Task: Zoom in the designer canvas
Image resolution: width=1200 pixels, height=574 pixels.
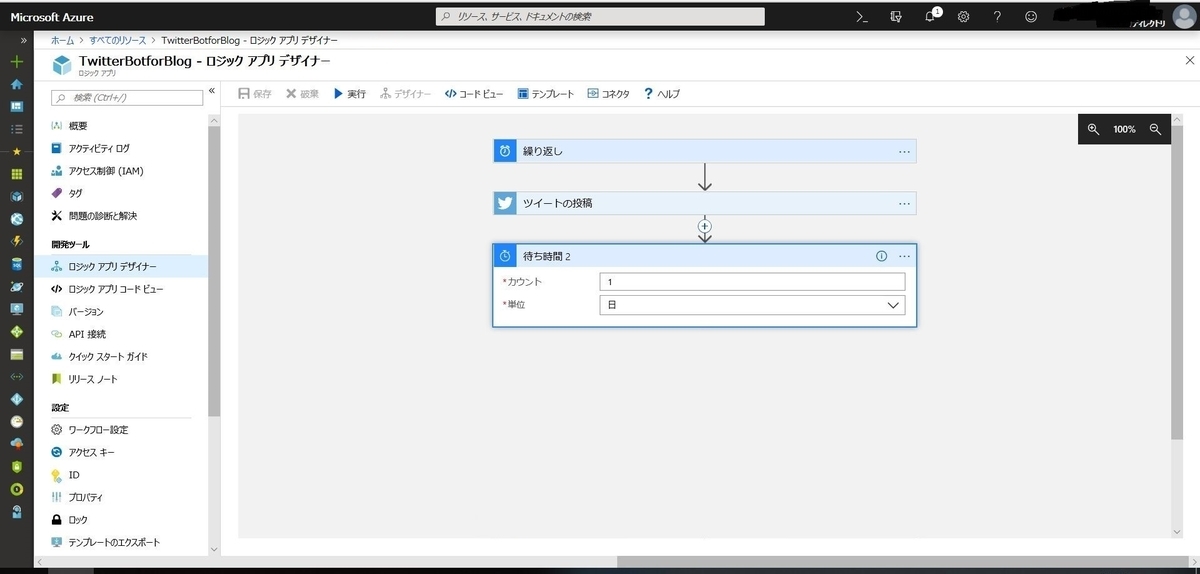Action: coord(1093,129)
